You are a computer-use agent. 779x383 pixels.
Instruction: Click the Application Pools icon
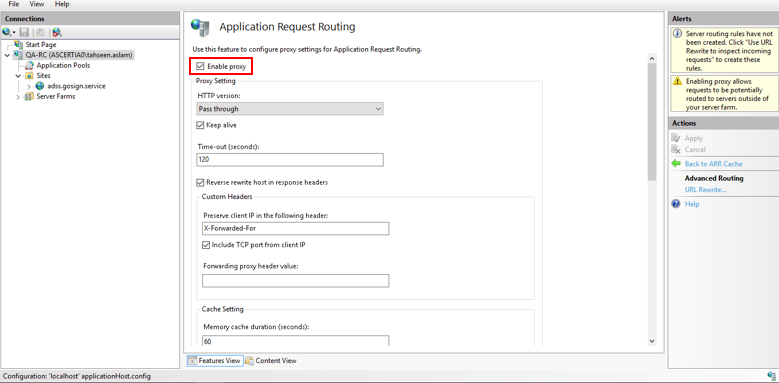[x=29, y=65]
